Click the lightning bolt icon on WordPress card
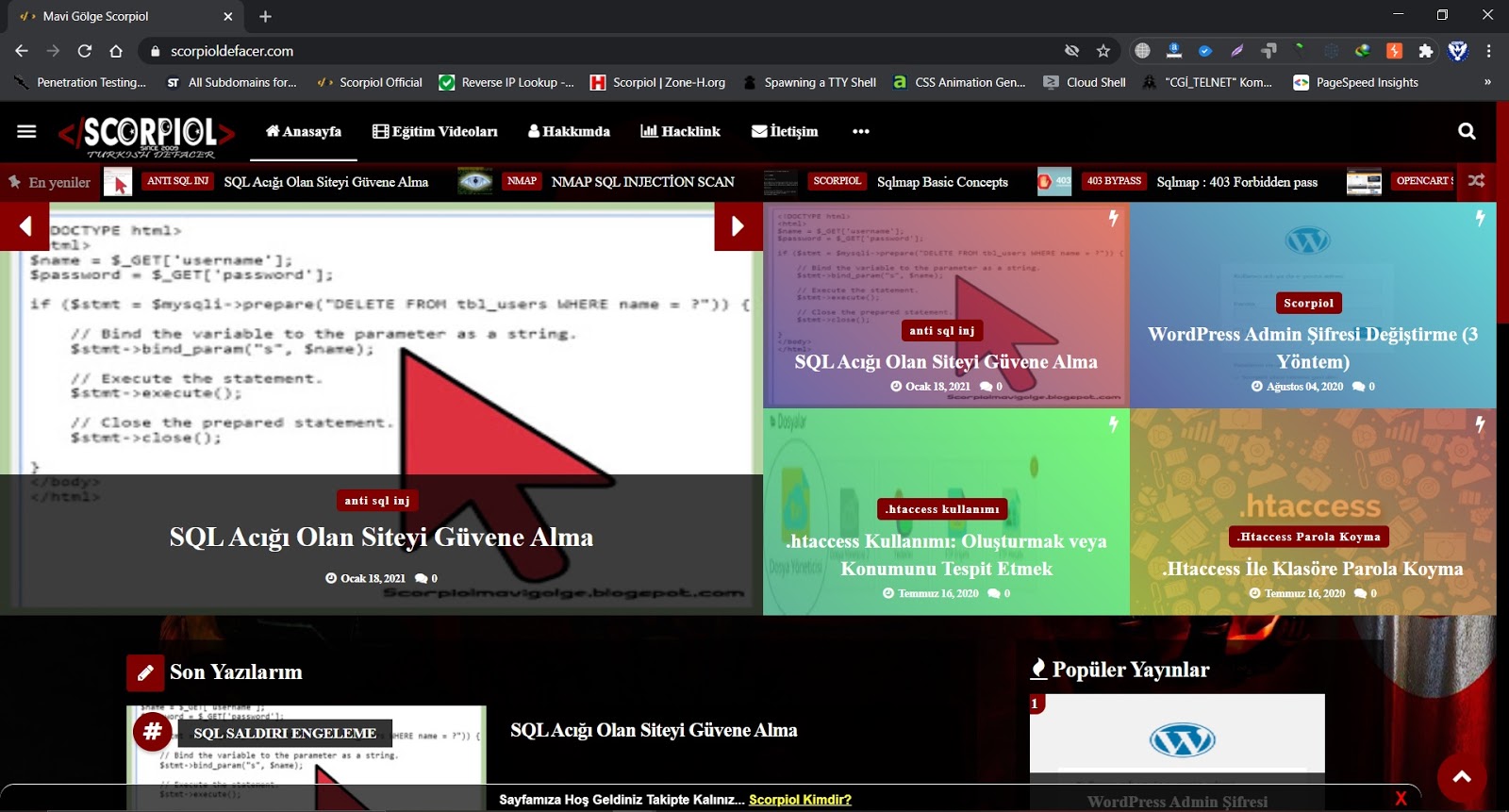1509x812 pixels. (x=1480, y=218)
